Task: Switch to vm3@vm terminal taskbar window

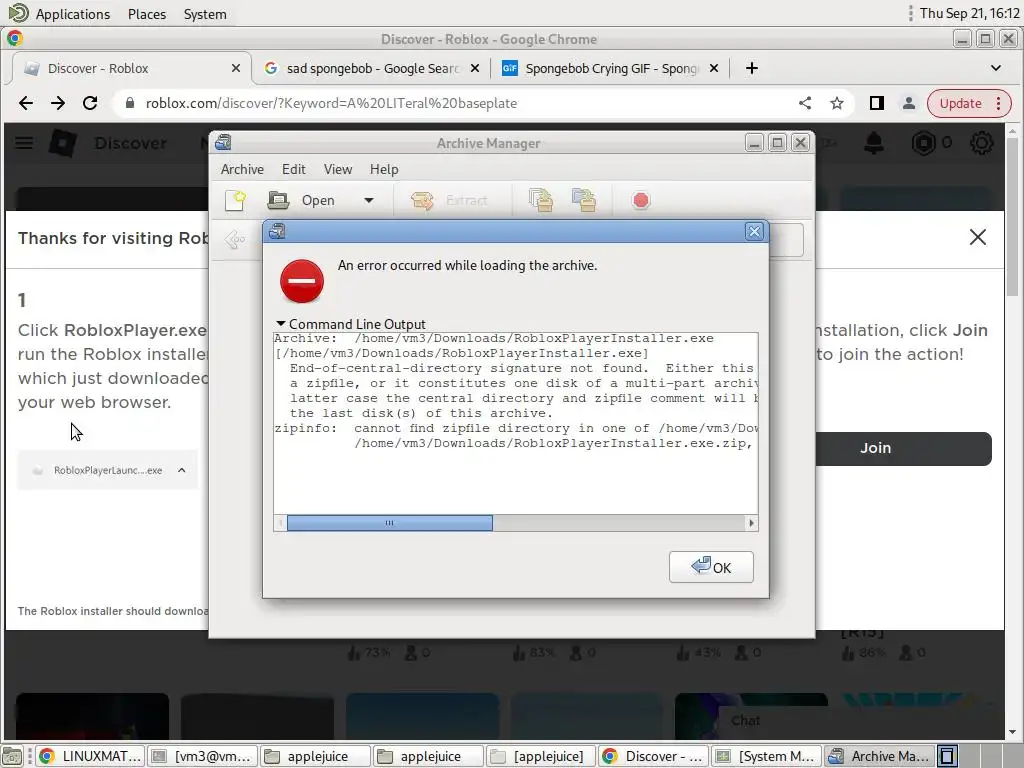Action: pos(202,756)
